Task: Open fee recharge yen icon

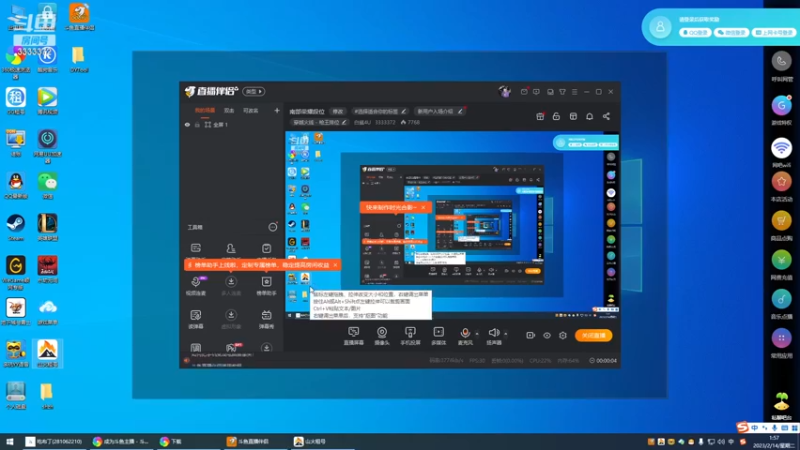Action: [x=781, y=260]
